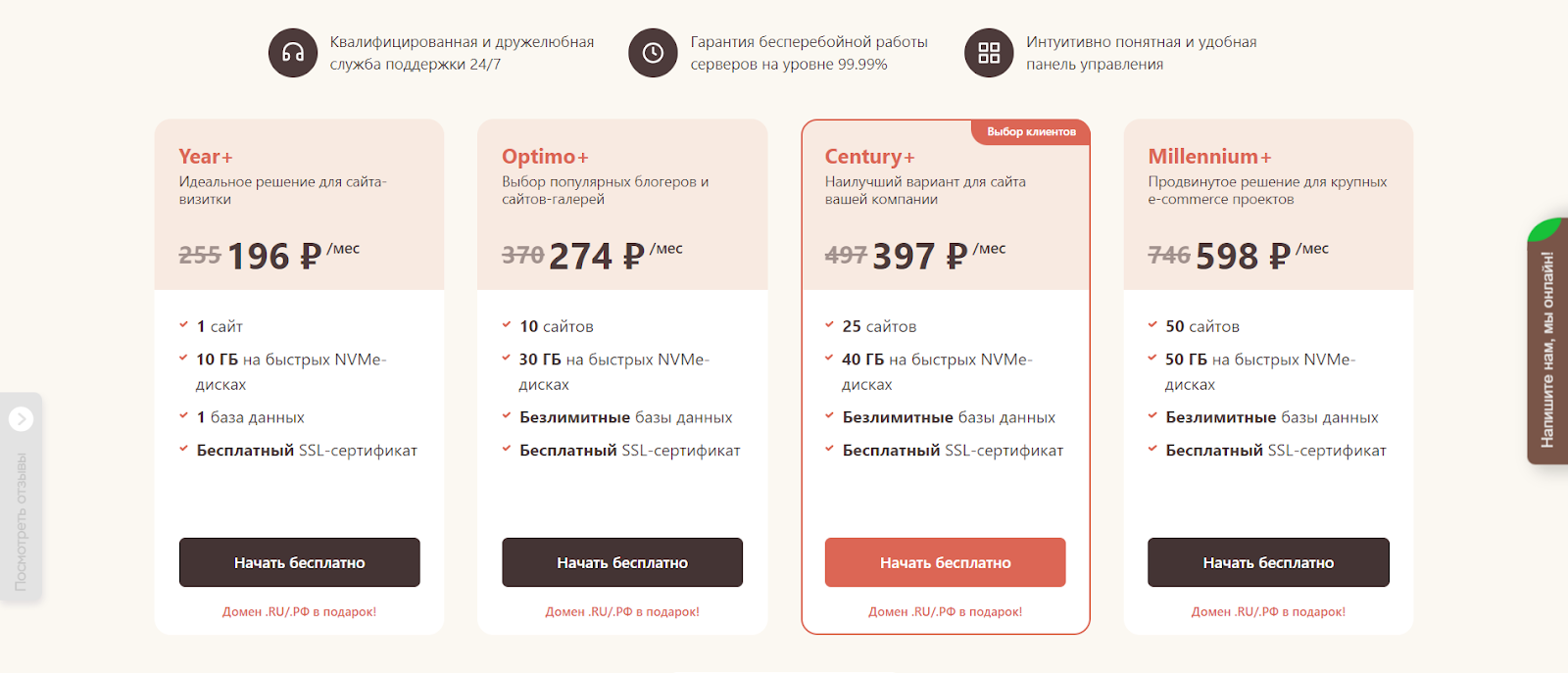Click the 'Посмотреть отзывы' vertical label
1568x673 pixels.
point(21,522)
